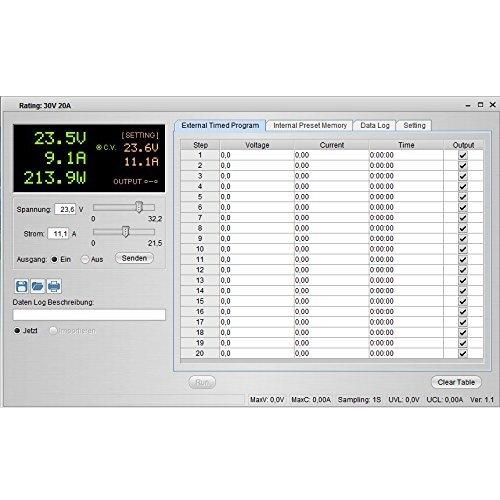Screen dimensions: 500x500
Task: Select the Aus output radio button
Action: coord(85,259)
